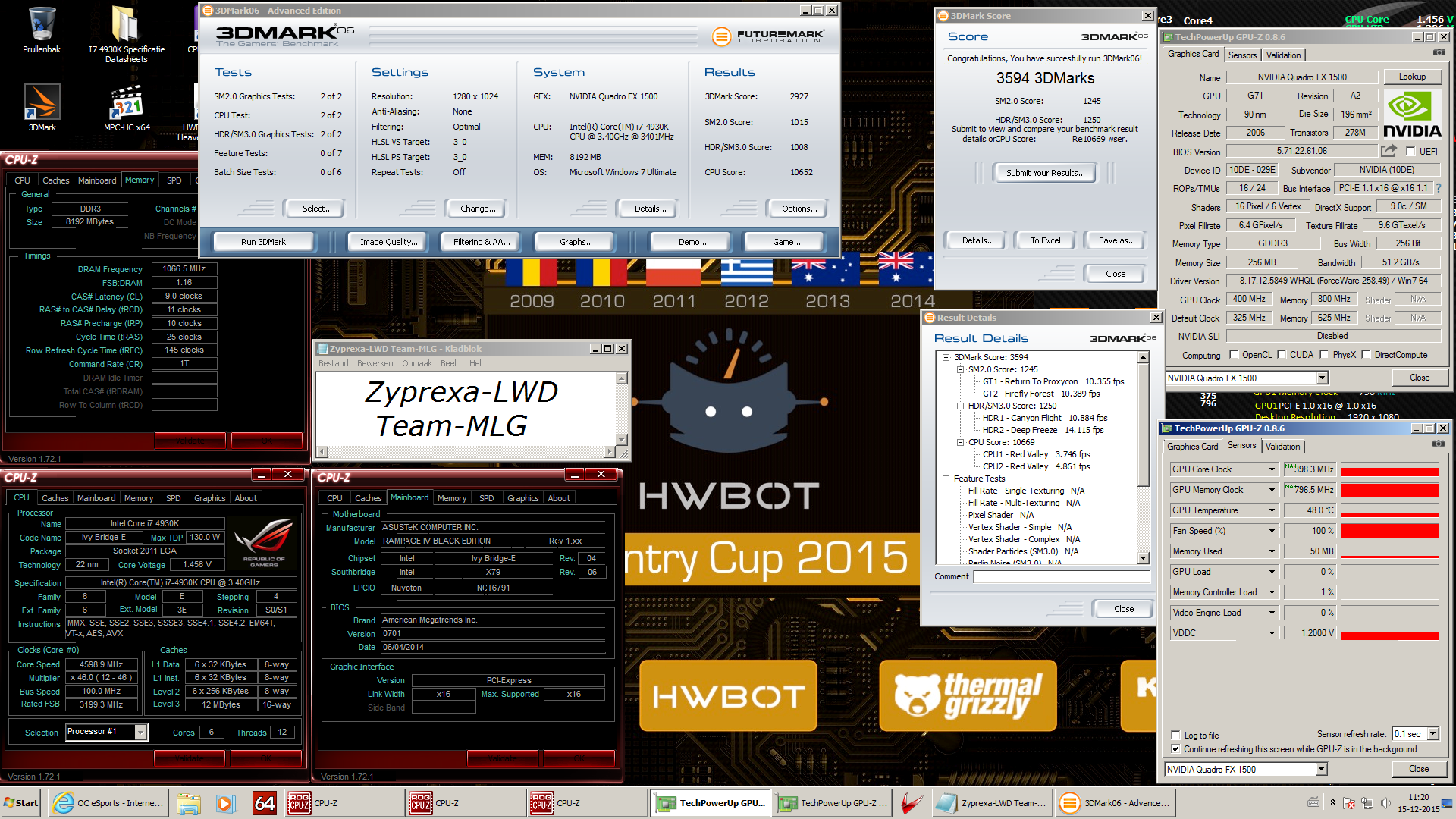The height and width of the screenshot is (819, 1456).
Task: Click the GPU Temperature graph bar
Action: click(x=1389, y=510)
